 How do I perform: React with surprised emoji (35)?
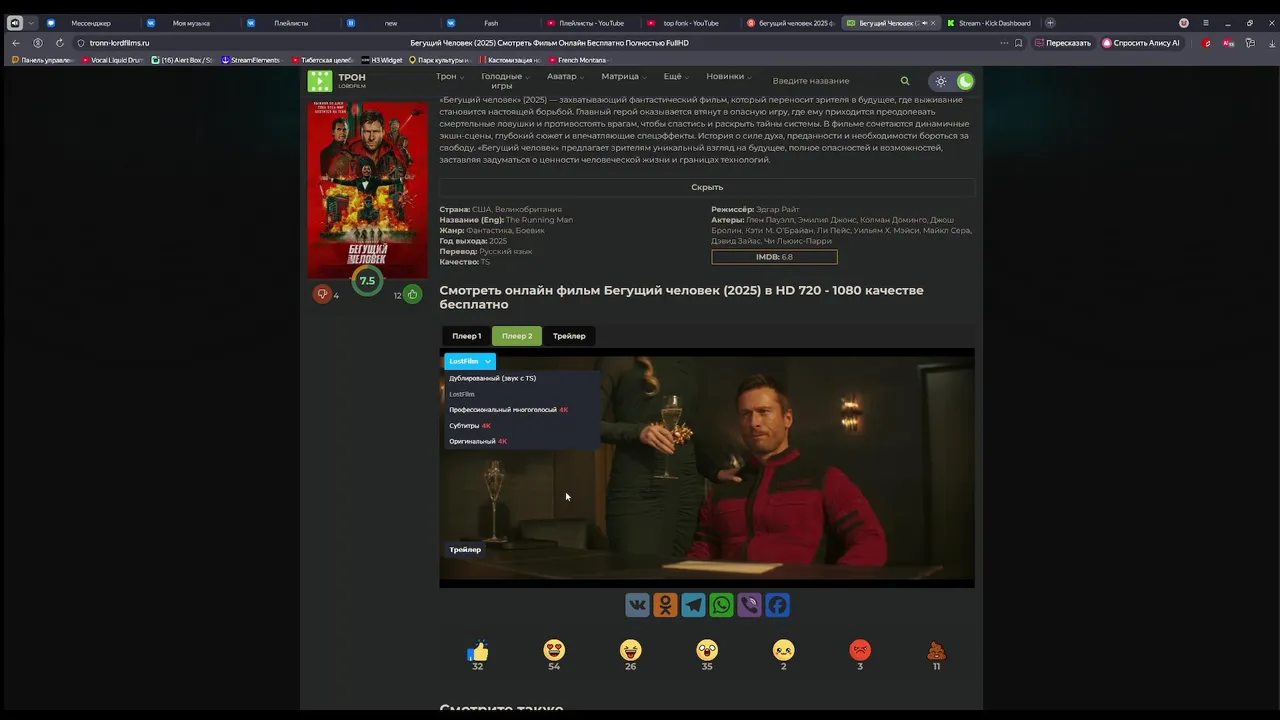pos(707,651)
